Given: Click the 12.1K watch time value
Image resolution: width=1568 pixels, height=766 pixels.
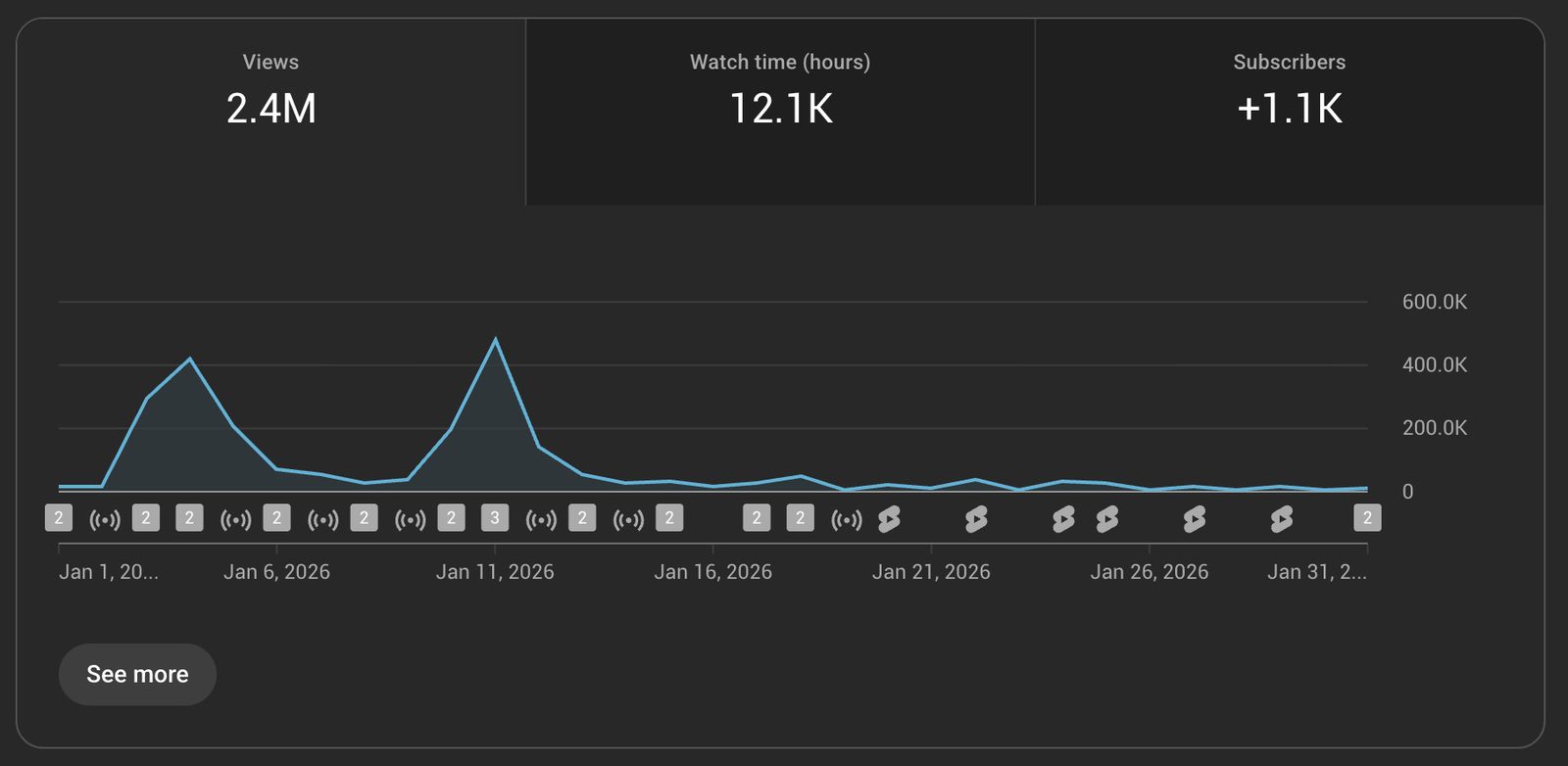Looking at the screenshot, I should coord(781,109).
